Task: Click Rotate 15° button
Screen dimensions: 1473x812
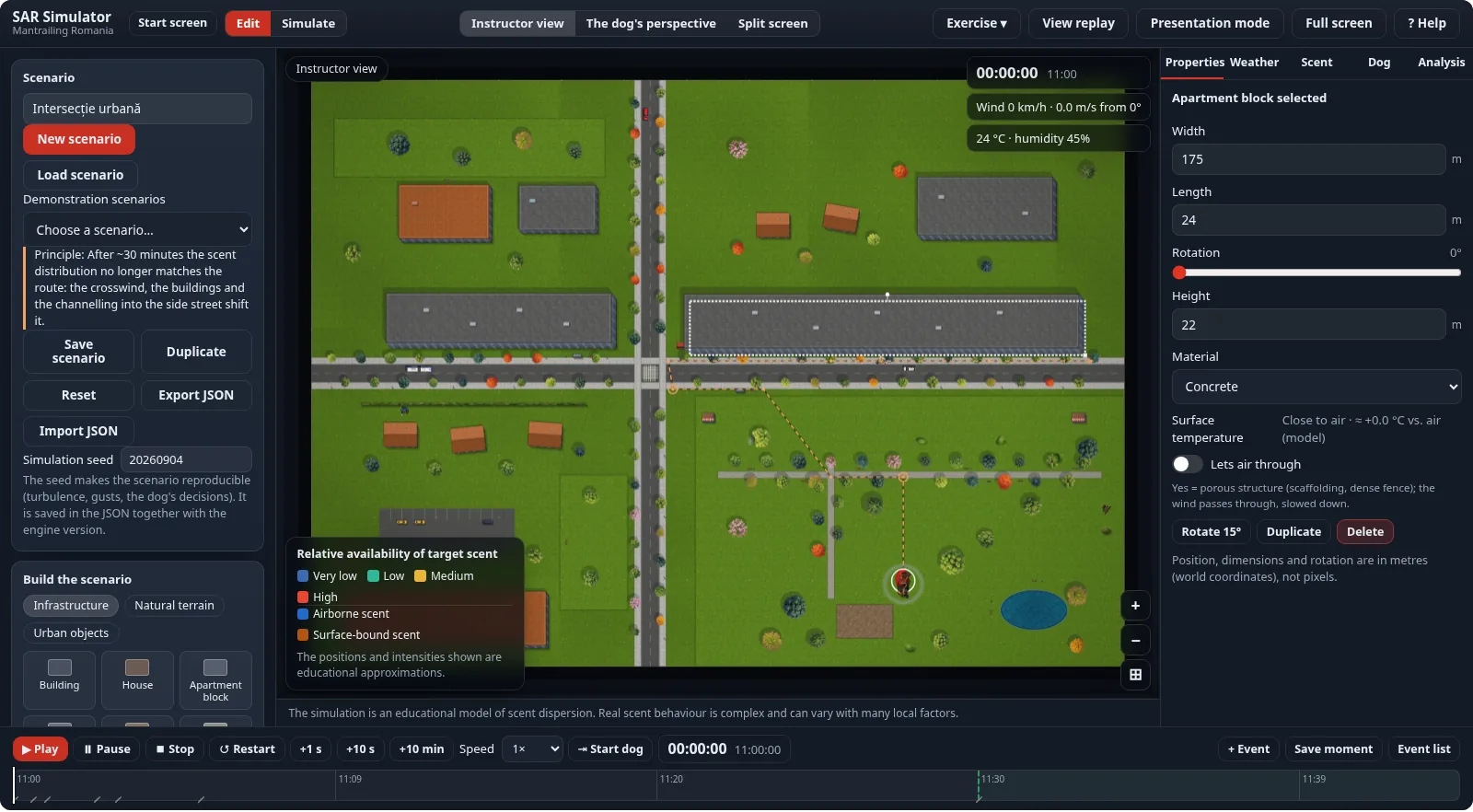Action: pos(1212,532)
